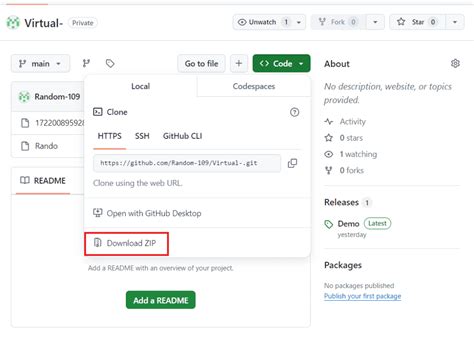Viewport: 474px width, 364px height.
Task: Click the desktop icon beside Open with GitHub Desktop
Action: (98, 213)
